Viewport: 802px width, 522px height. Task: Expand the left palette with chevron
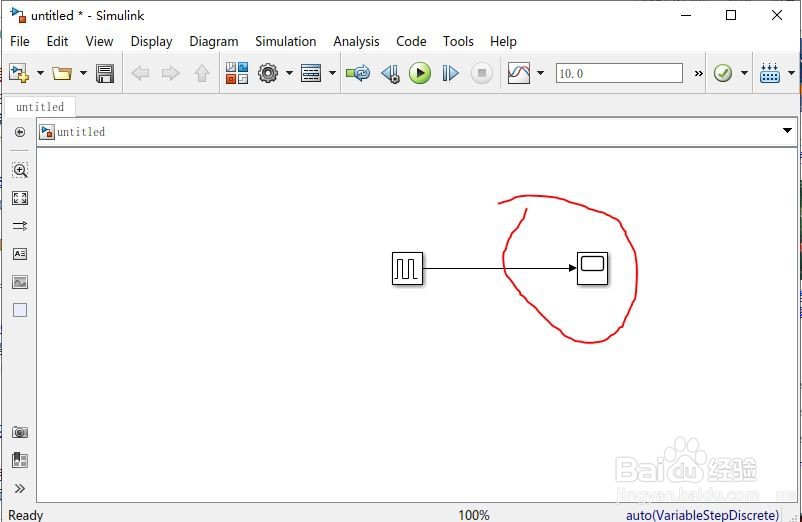point(20,489)
